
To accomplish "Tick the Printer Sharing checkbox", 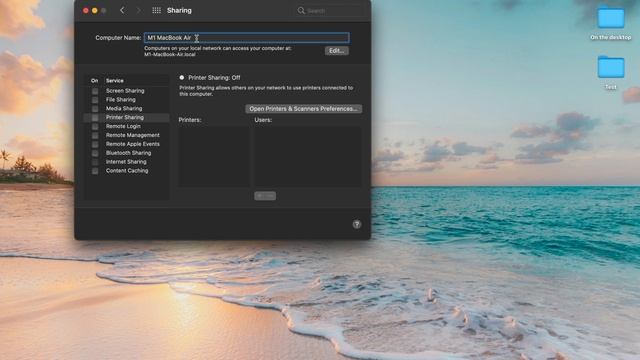I will [x=95, y=118].
